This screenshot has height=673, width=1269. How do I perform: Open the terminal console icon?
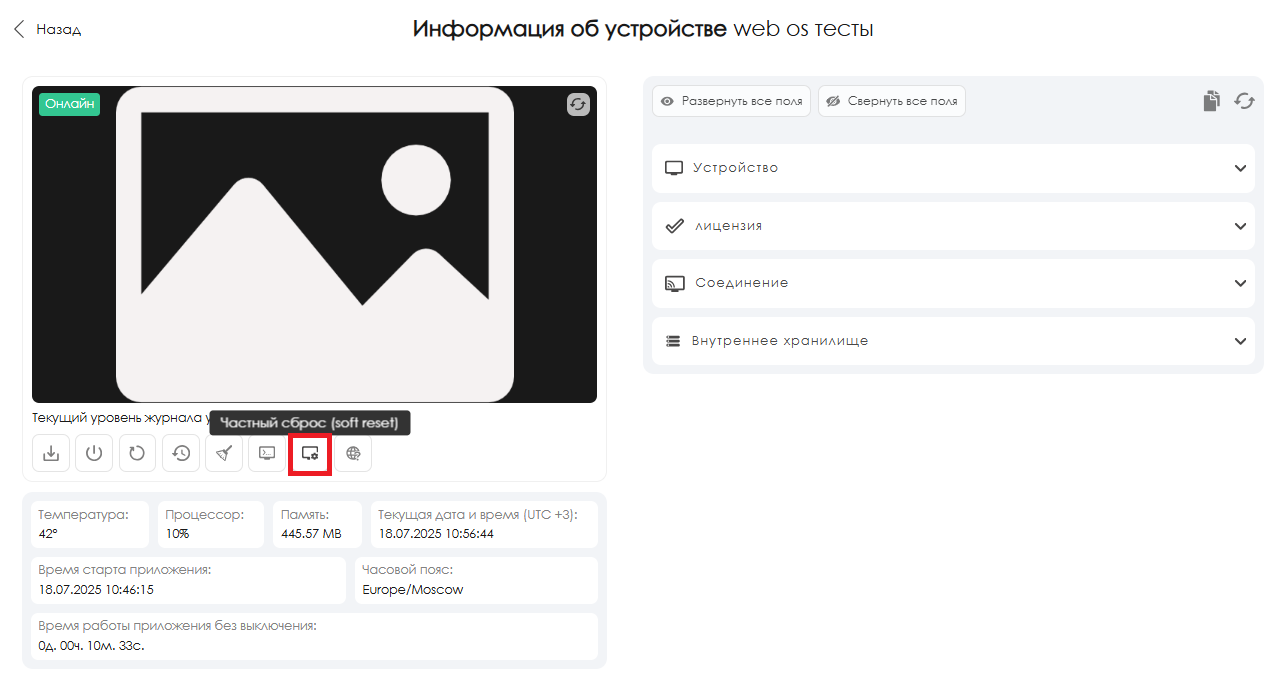point(267,453)
